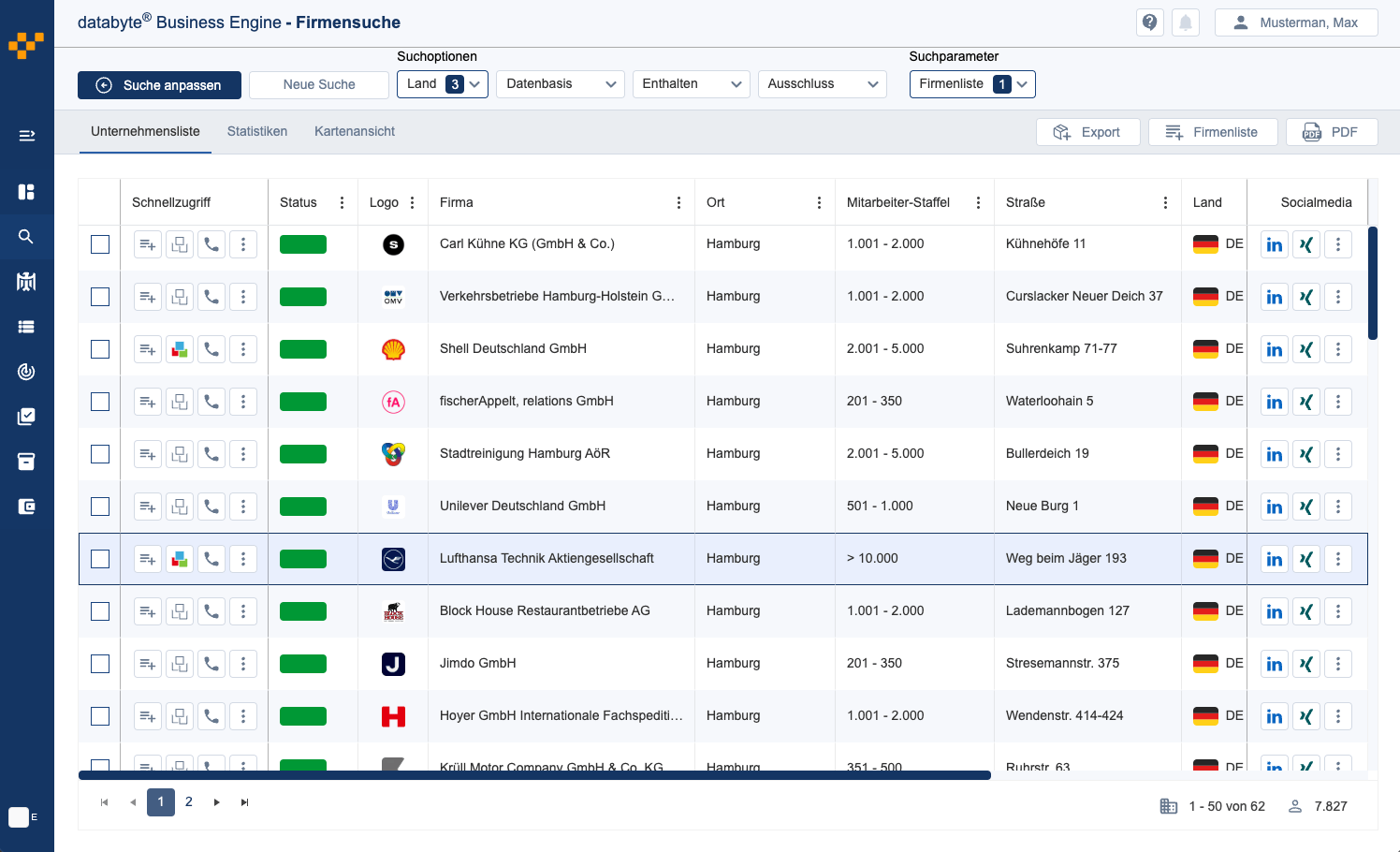
Task: Open LinkedIn profile for Shell Deutschland GmbH
Action: (1274, 349)
